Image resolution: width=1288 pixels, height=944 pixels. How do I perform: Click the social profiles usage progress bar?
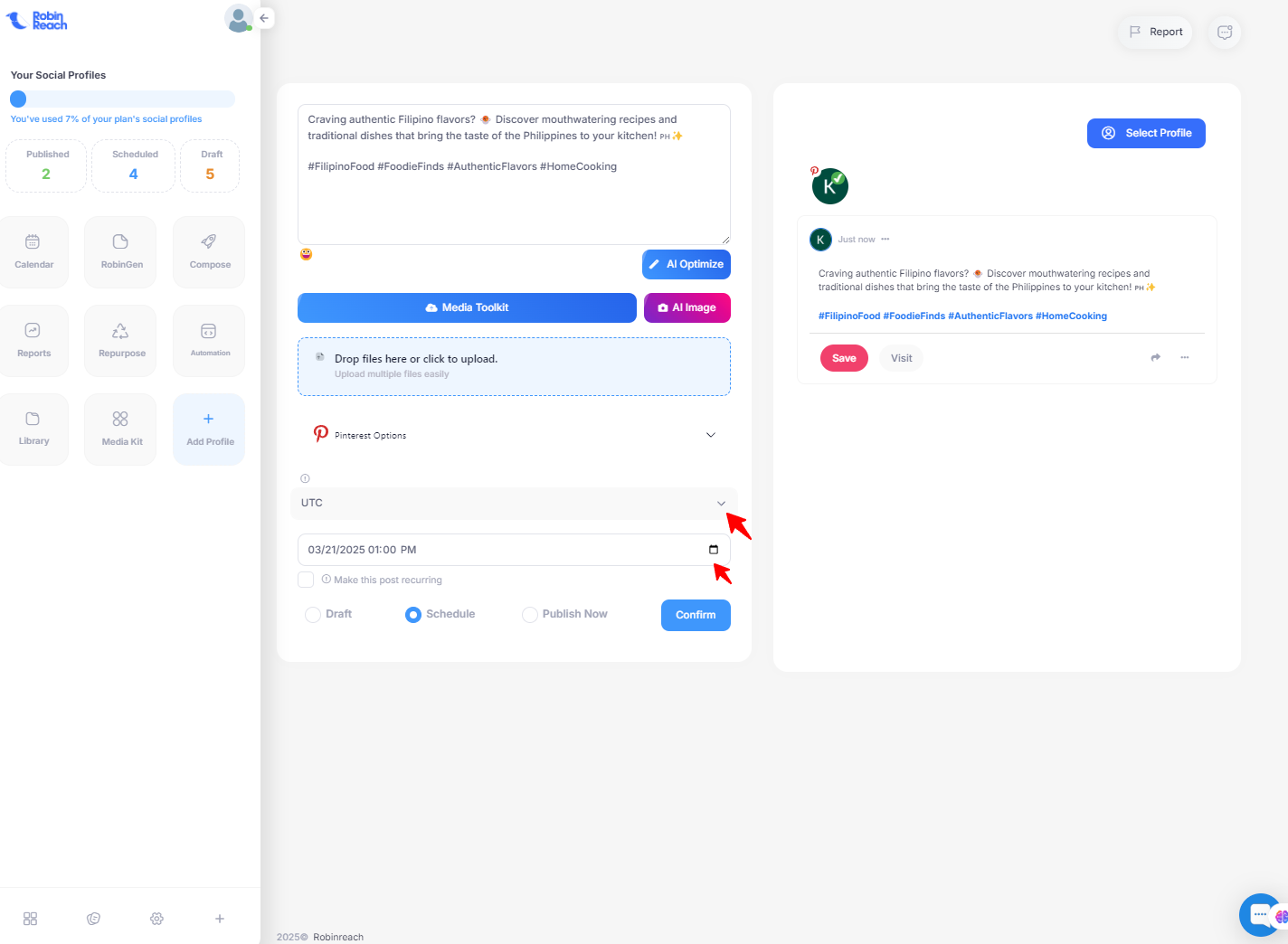(122, 99)
